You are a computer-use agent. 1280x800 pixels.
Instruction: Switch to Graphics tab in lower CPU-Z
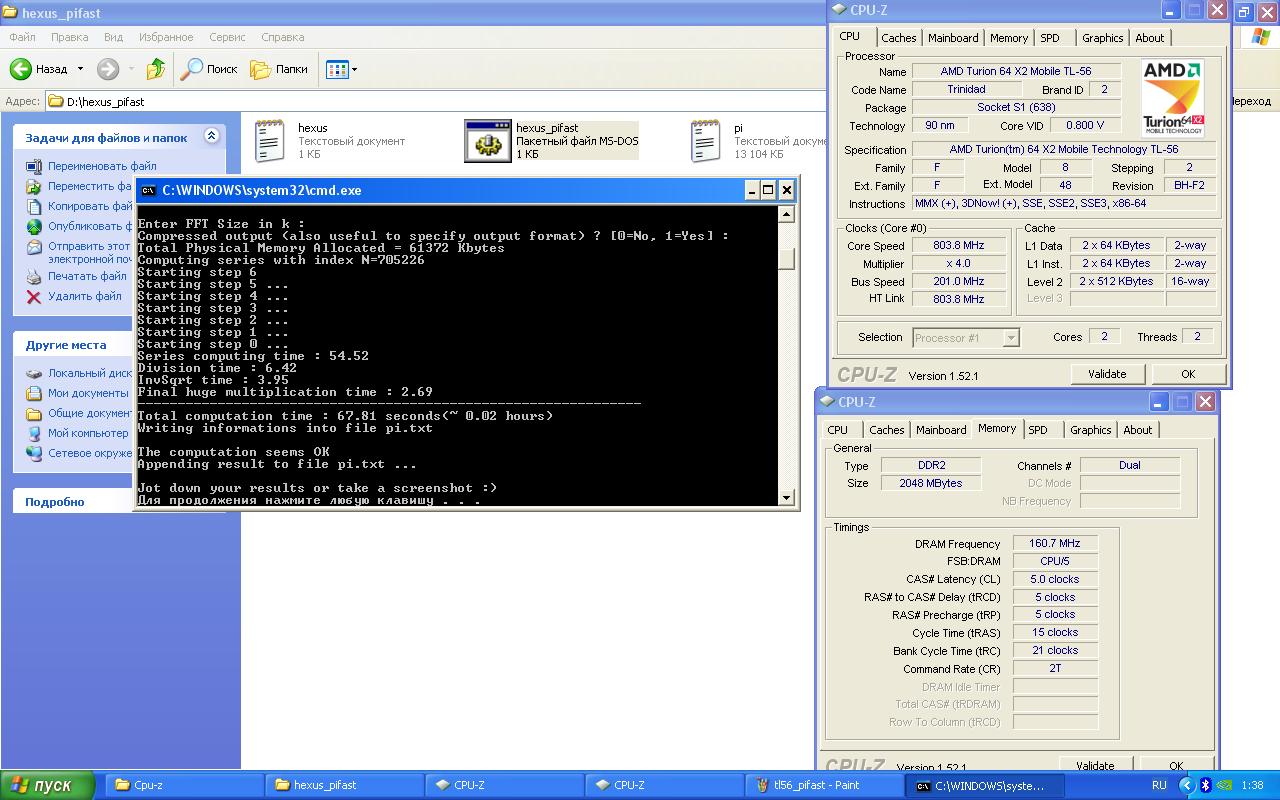click(1090, 430)
